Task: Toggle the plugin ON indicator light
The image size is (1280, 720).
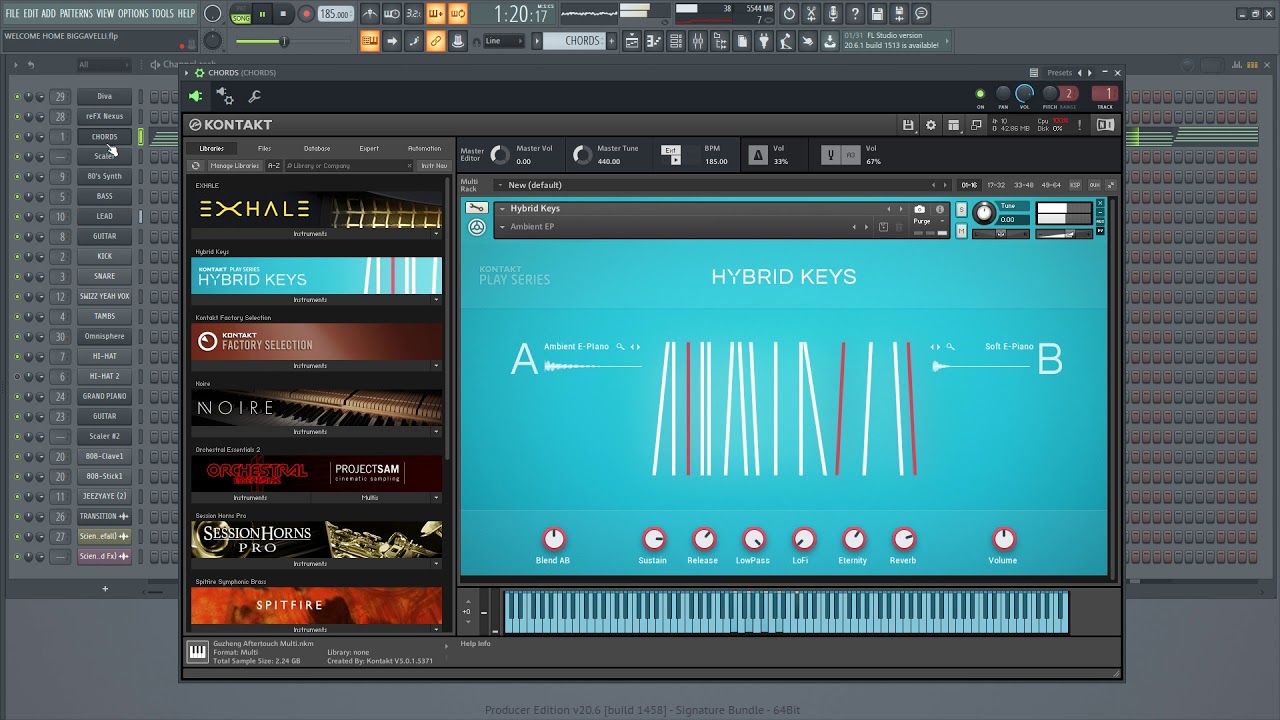Action: 980,94
